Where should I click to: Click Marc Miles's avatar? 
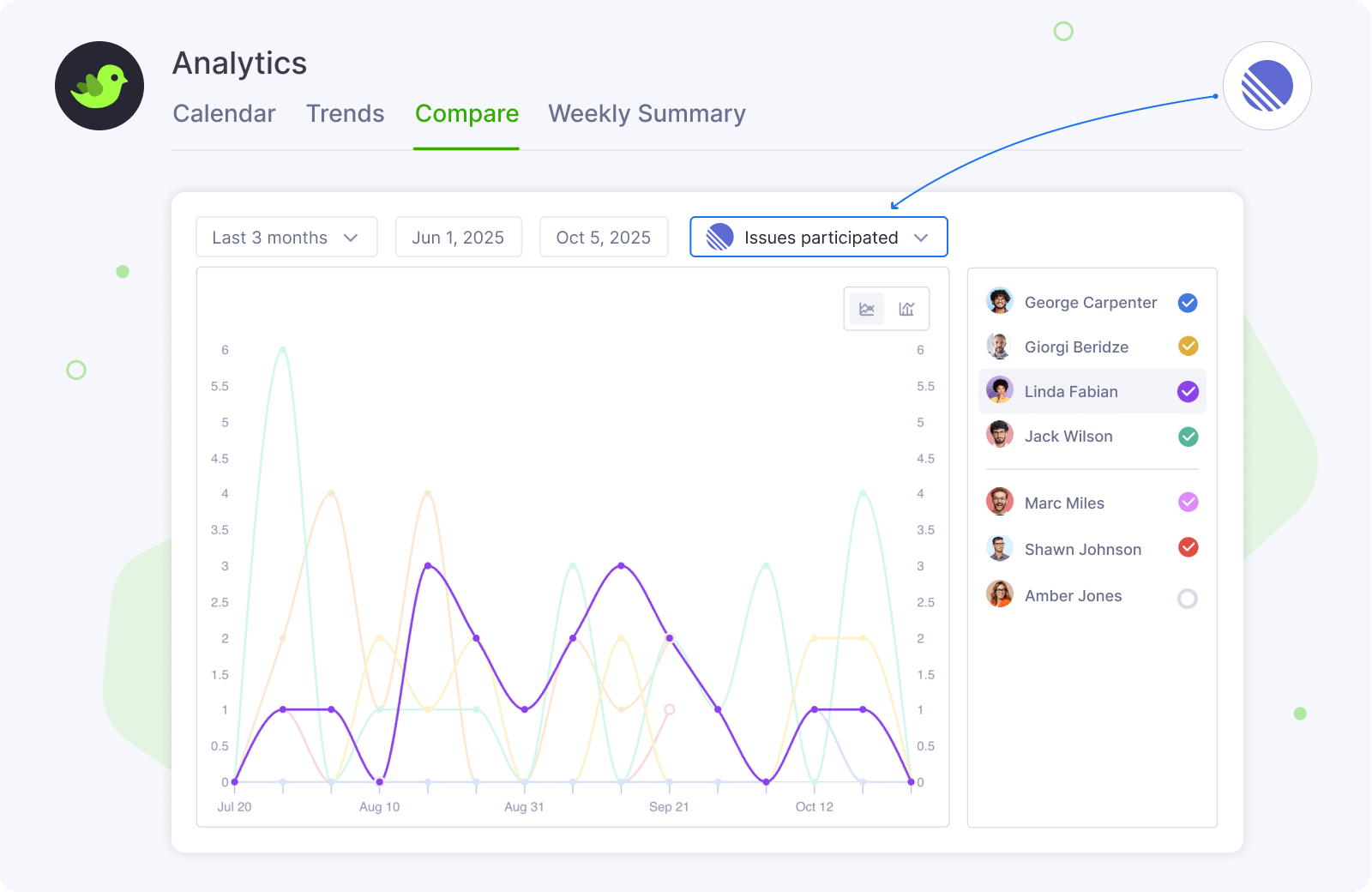pyautogui.click(x=999, y=502)
